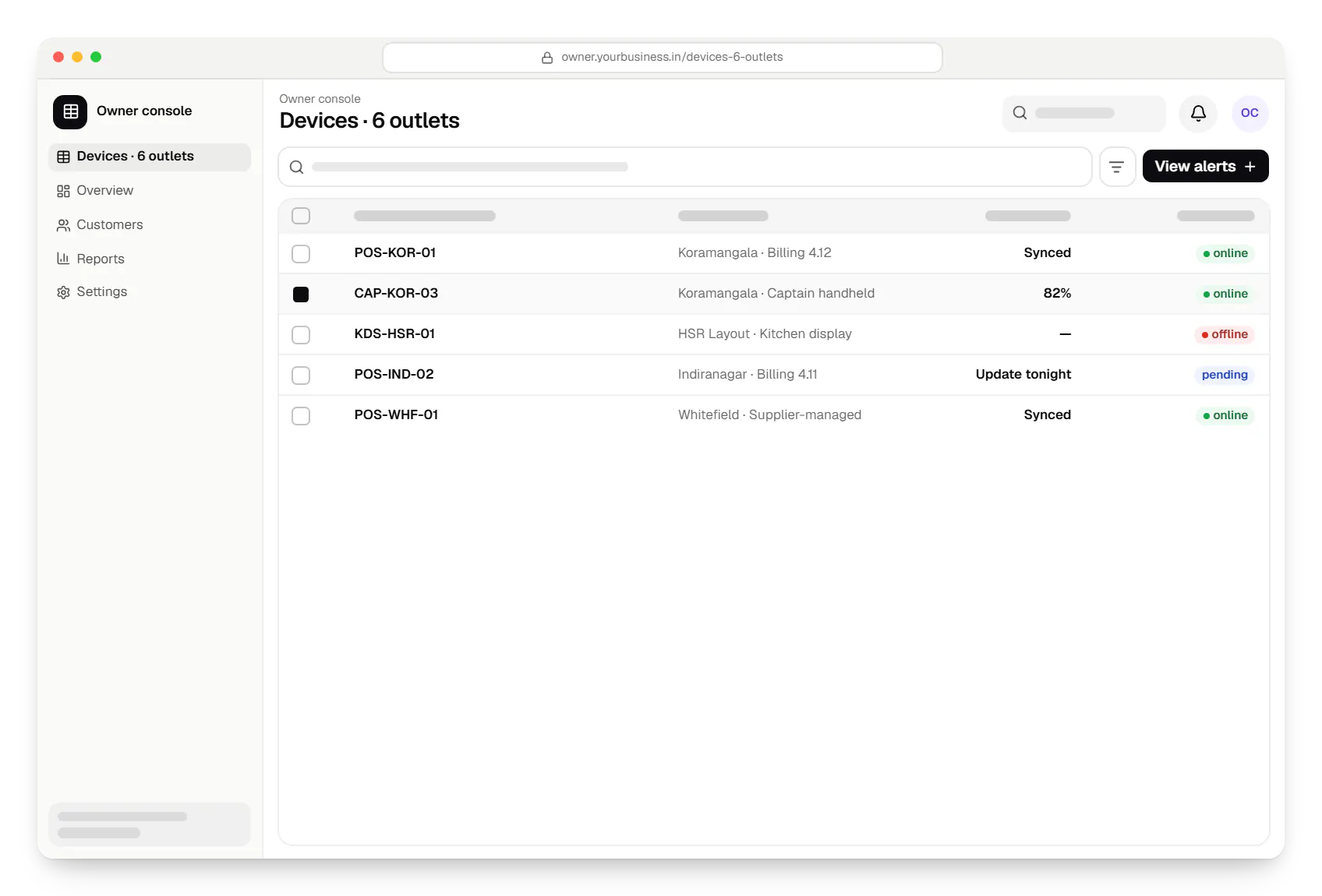Select the KDS-HSR-01 row checkbox
Viewport: 1322px width, 896px height.
tap(301, 335)
